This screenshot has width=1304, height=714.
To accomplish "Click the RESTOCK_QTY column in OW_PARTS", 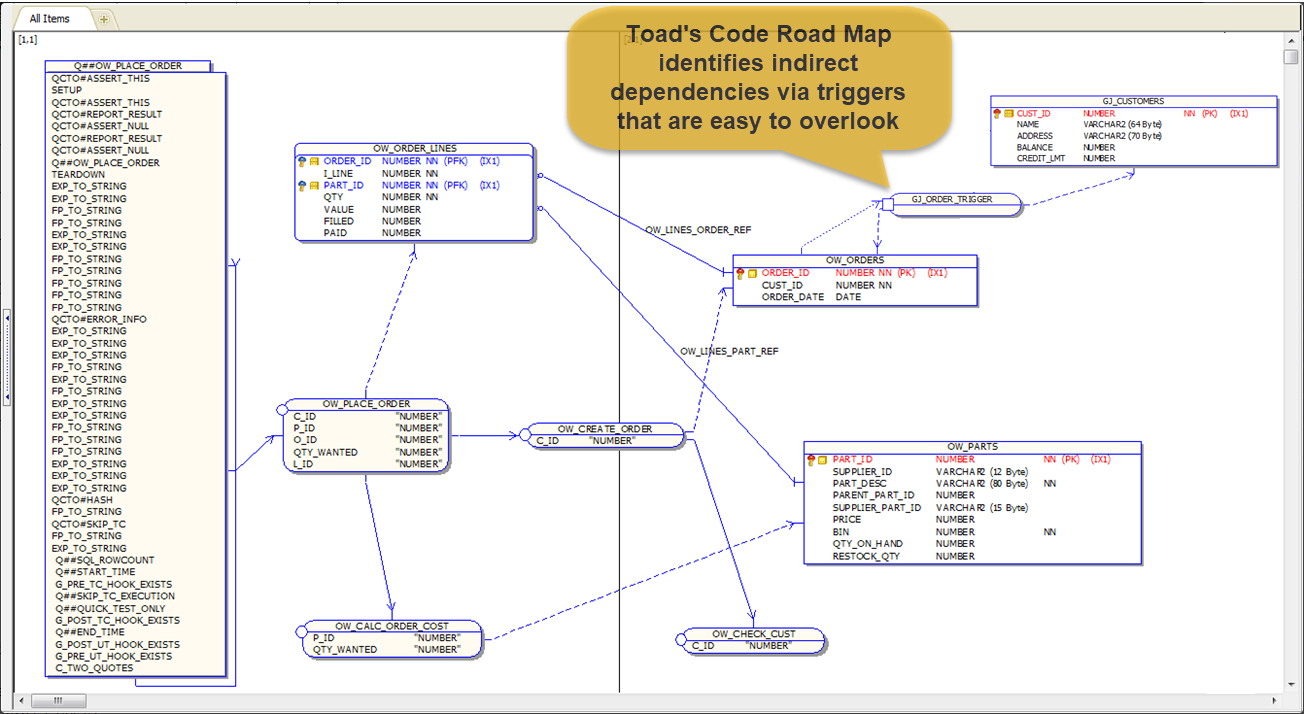I will pos(866,556).
